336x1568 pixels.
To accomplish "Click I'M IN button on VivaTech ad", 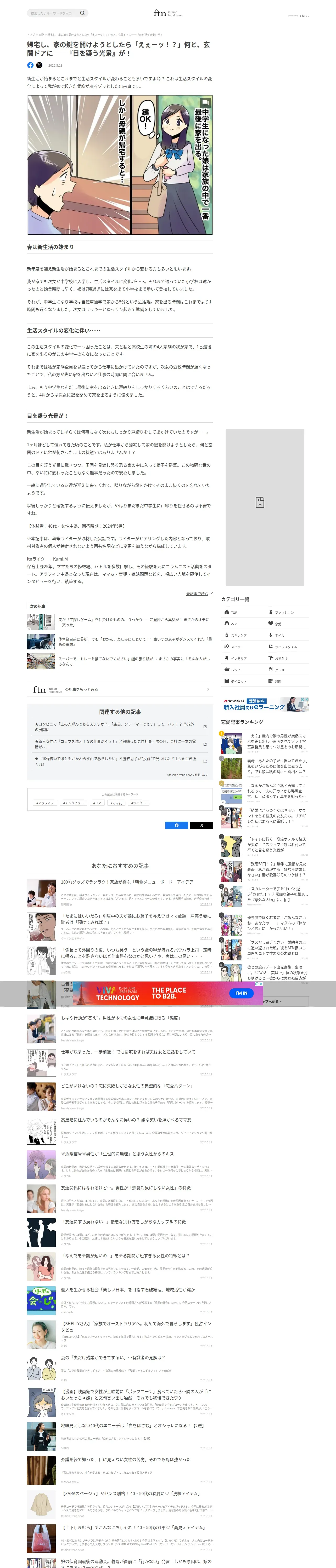I will coord(242,993).
